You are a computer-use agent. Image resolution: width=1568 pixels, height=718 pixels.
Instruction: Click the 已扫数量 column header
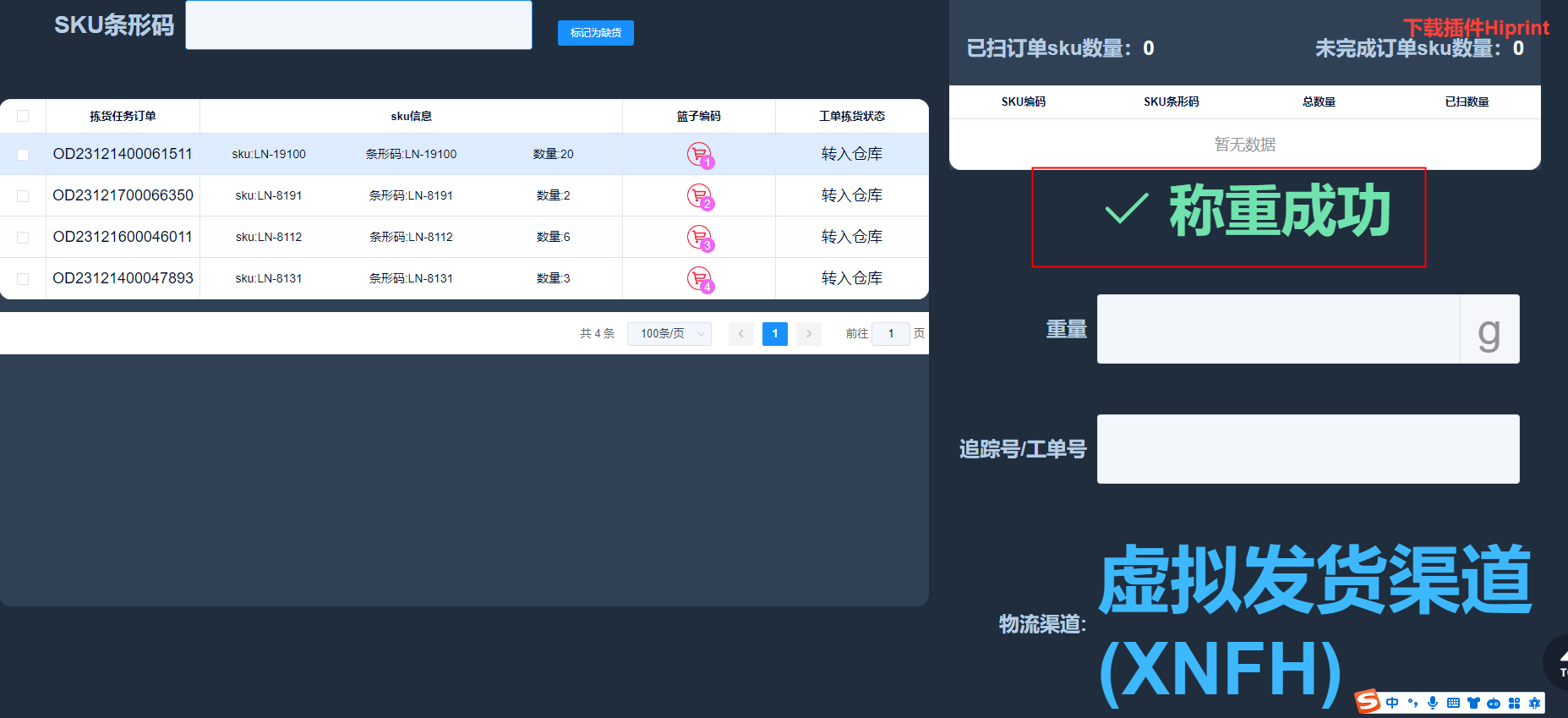[1467, 101]
